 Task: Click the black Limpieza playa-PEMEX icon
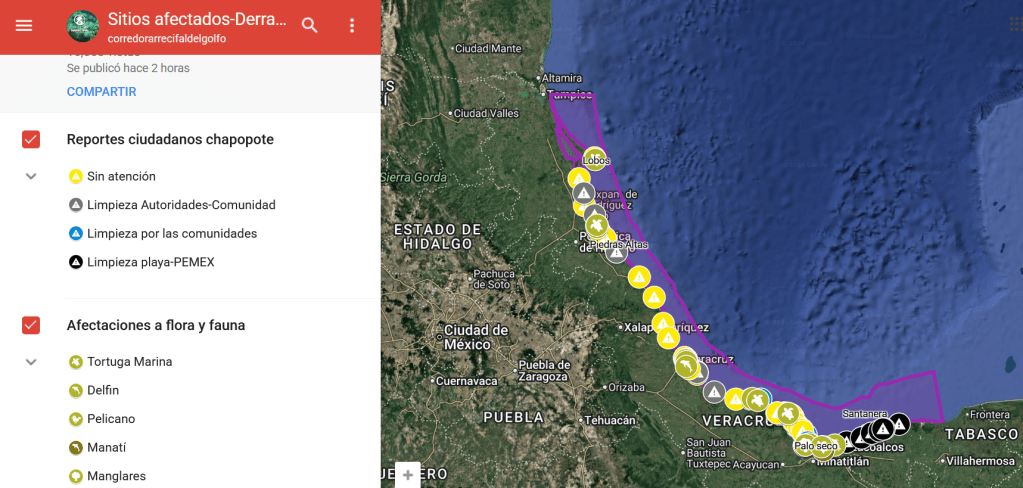pos(75,262)
